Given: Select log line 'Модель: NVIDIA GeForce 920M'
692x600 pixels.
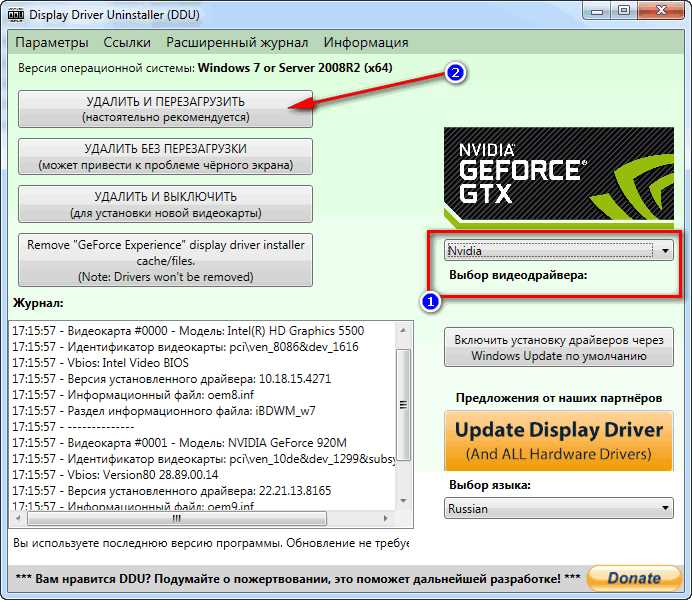Looking at the screenshot, I should point(179,442).
